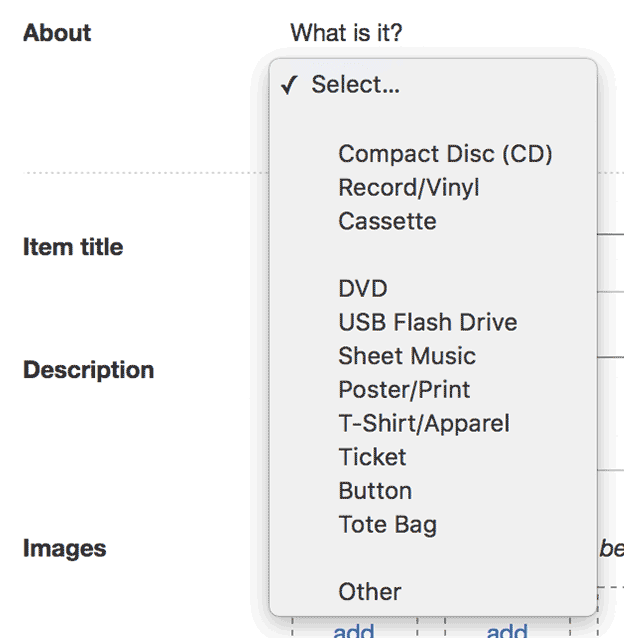The width and height of the screenshot is (624, 638).
Task: Select the Record/Vinyl option
Action: [x=408, y=187]
